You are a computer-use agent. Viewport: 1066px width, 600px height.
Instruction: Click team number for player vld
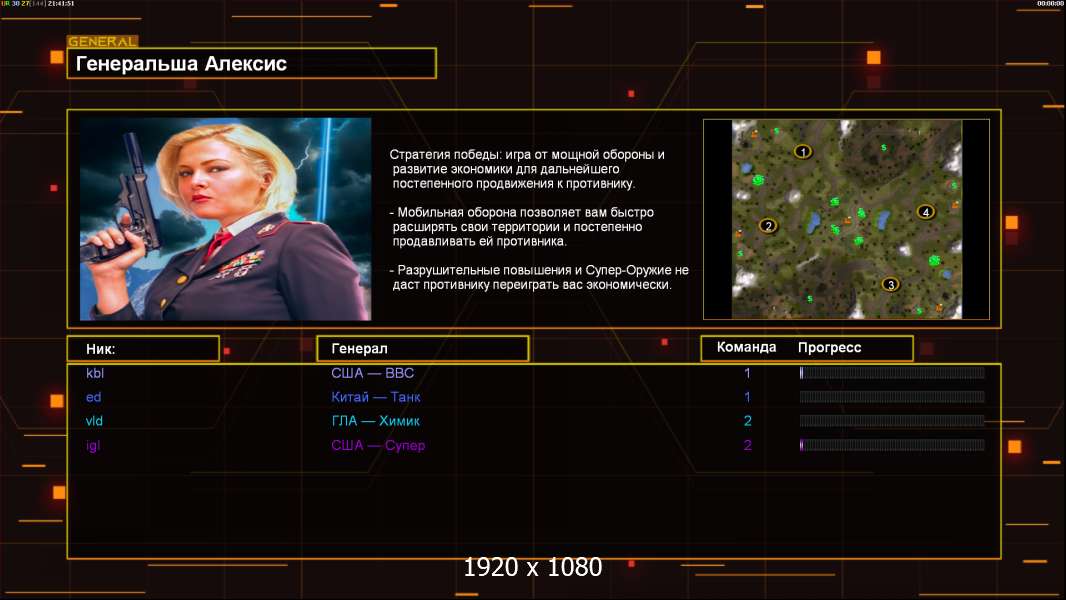click(747, 421)
